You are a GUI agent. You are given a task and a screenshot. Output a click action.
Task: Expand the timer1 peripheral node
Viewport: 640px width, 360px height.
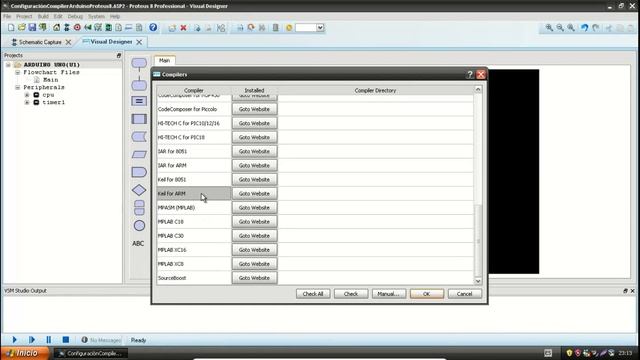click(x=27, y=102)
